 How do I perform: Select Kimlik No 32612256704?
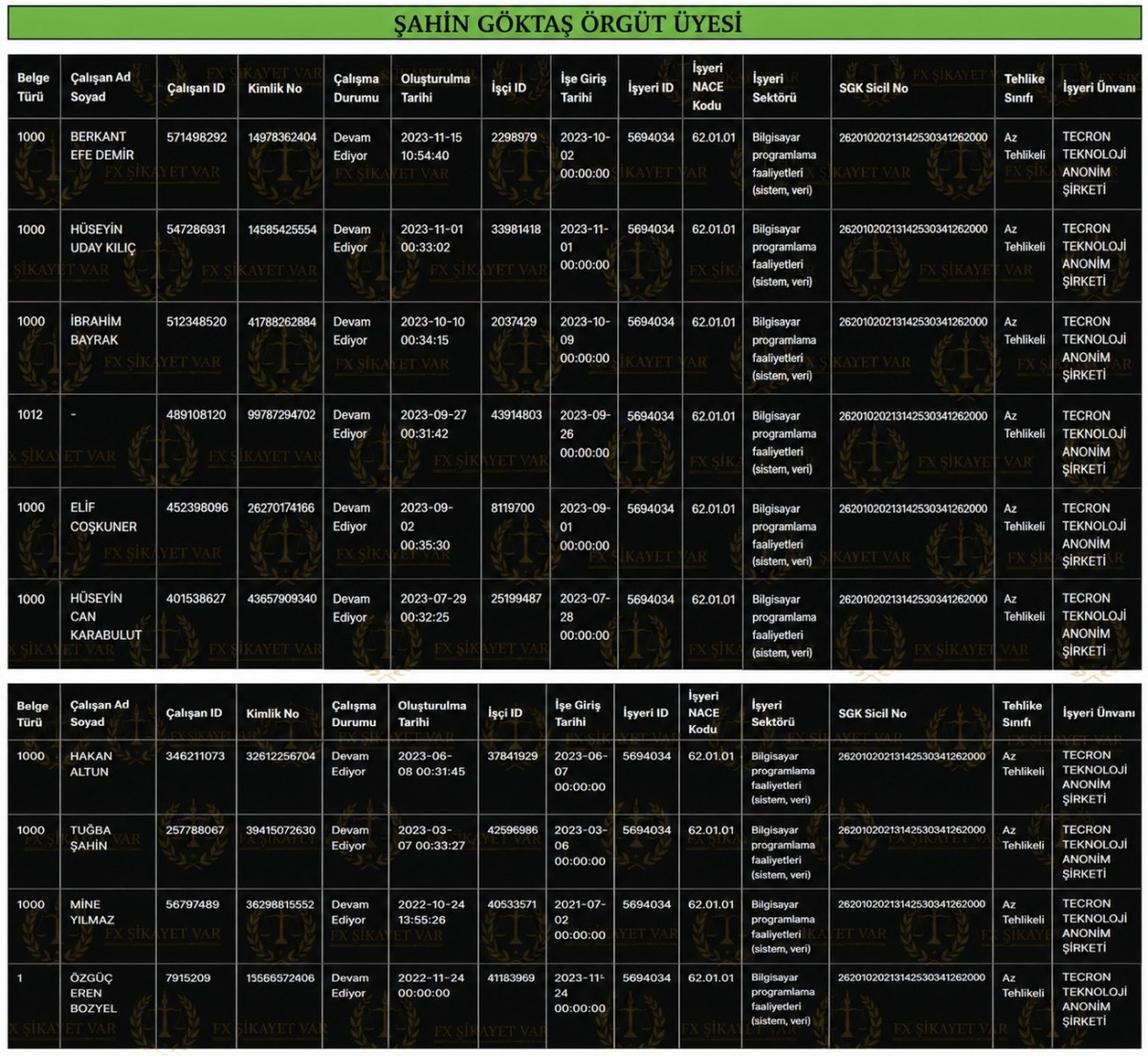(x=280, y=756)
